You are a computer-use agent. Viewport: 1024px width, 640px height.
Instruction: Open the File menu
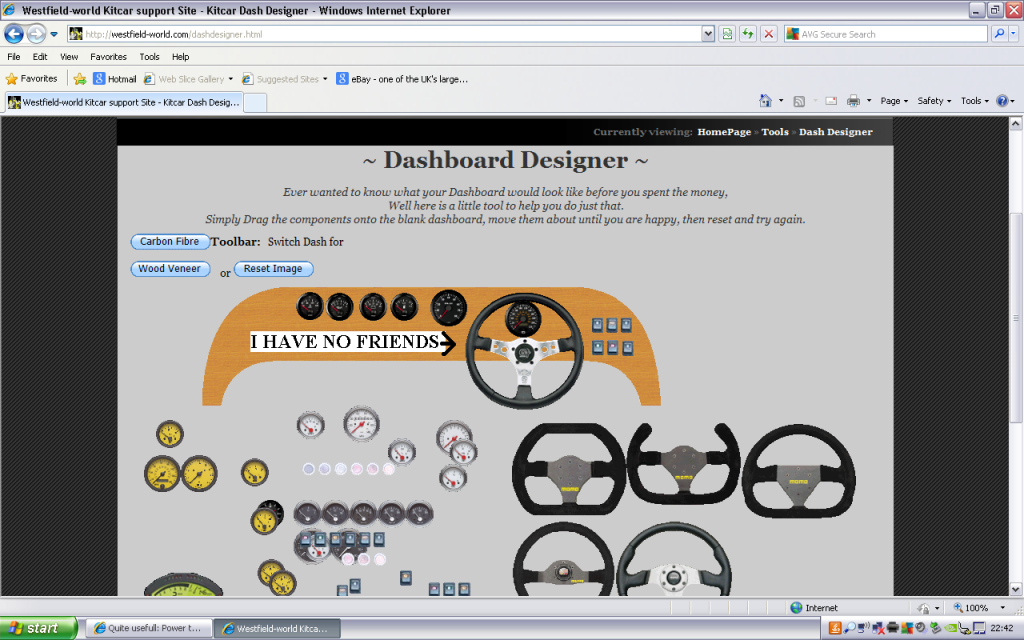point(14,57)
